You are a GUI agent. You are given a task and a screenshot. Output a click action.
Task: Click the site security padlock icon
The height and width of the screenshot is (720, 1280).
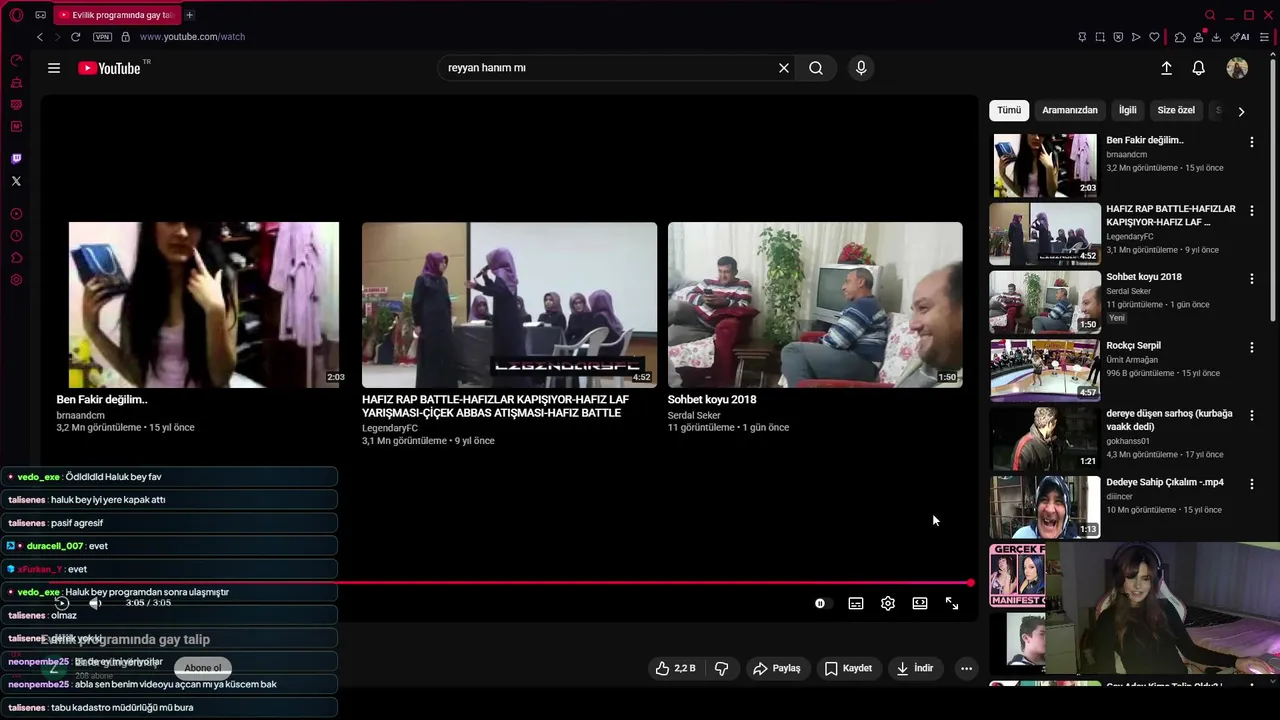point(125,37)
